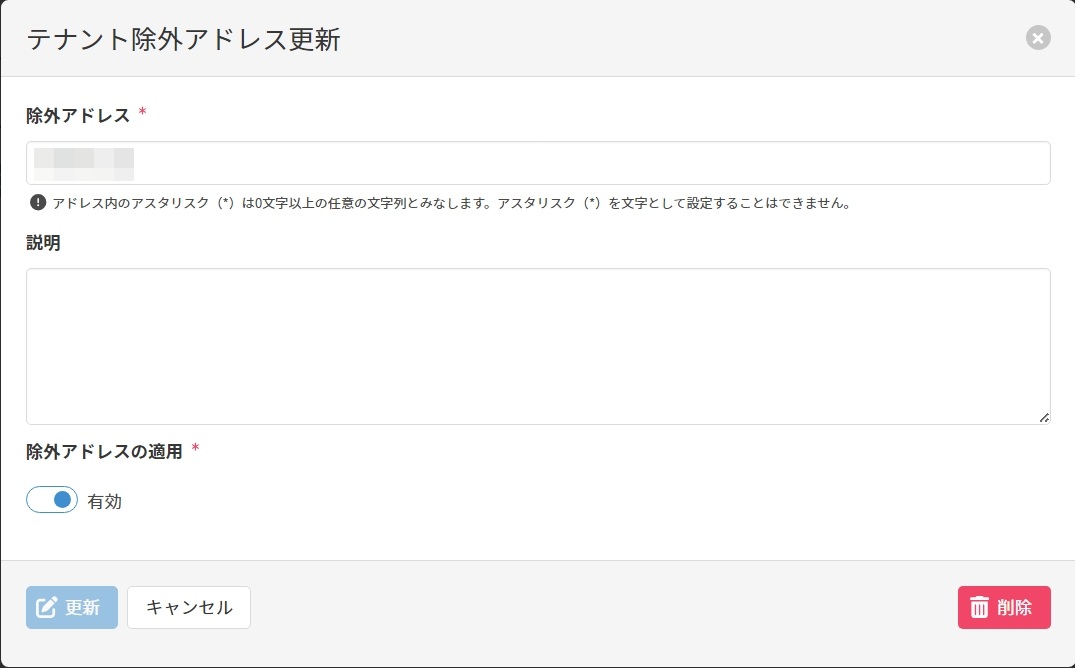Focus the 説明 description text area

point(538,346)
